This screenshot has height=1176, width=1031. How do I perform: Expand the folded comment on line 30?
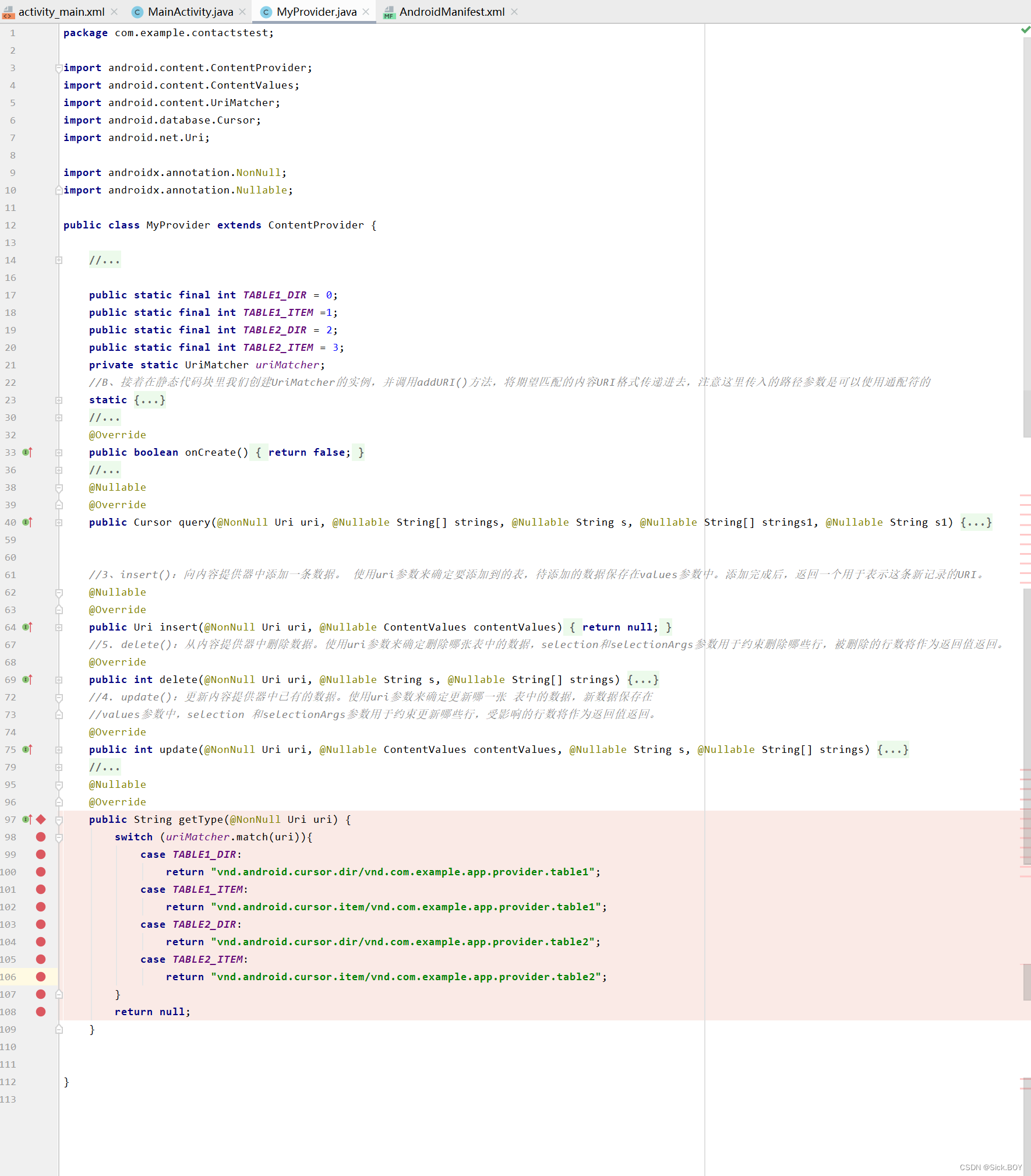[x=59, y=418]
